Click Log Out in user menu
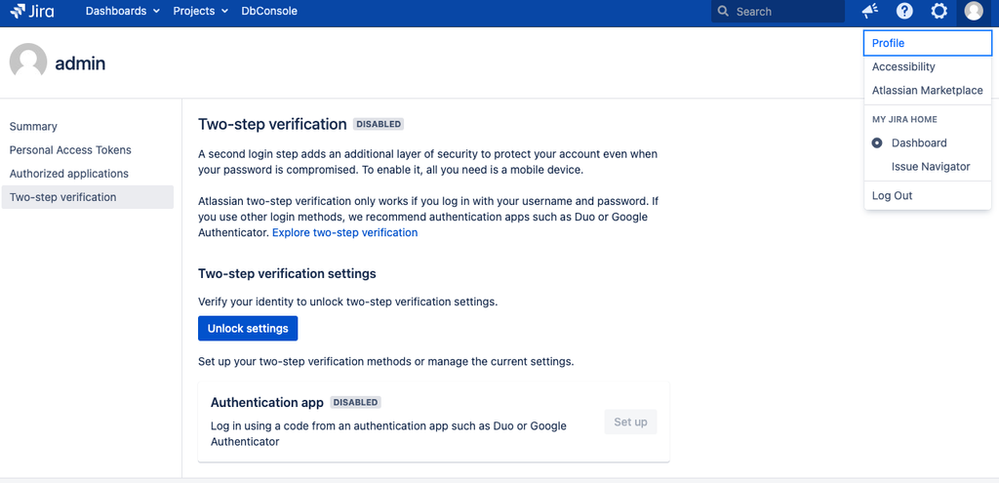 click(x=892, y=196)
